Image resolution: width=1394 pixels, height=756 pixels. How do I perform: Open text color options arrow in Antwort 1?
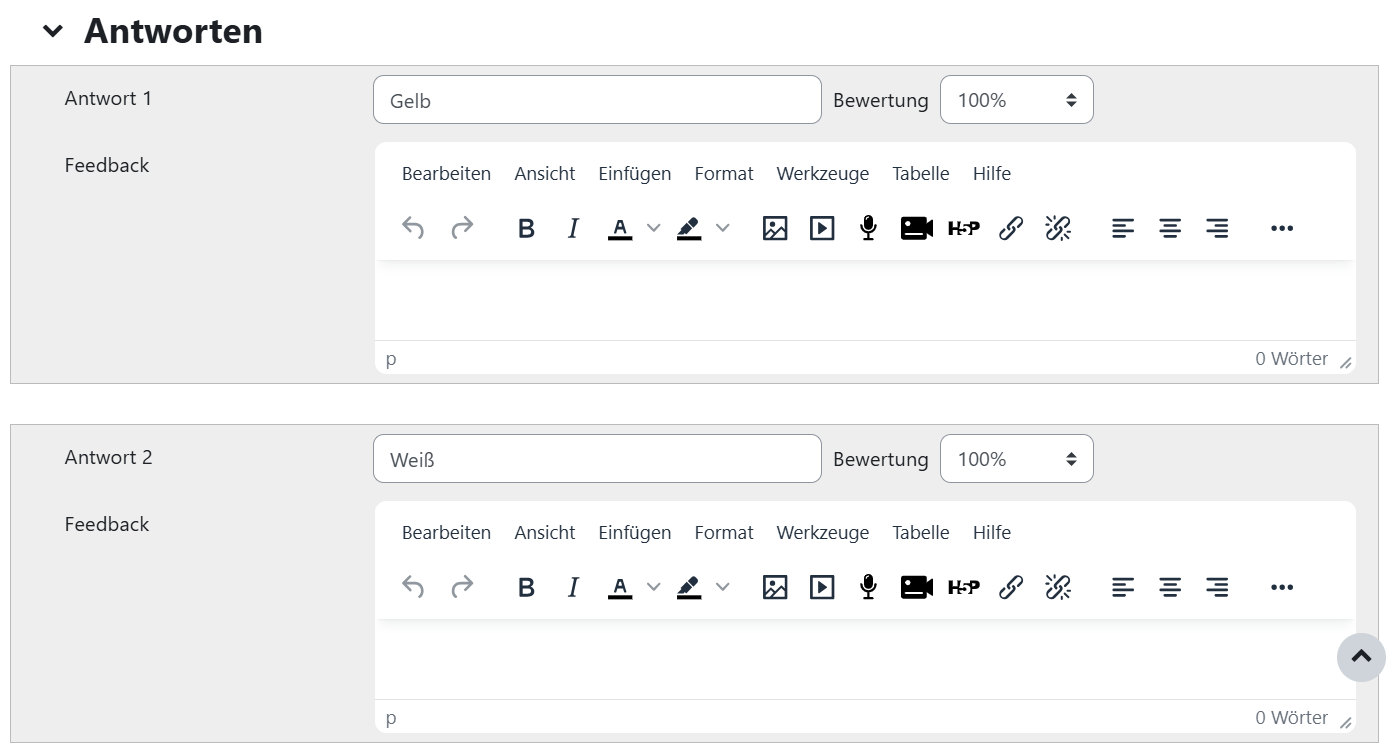pyautogui.click(x=654, y=228)
